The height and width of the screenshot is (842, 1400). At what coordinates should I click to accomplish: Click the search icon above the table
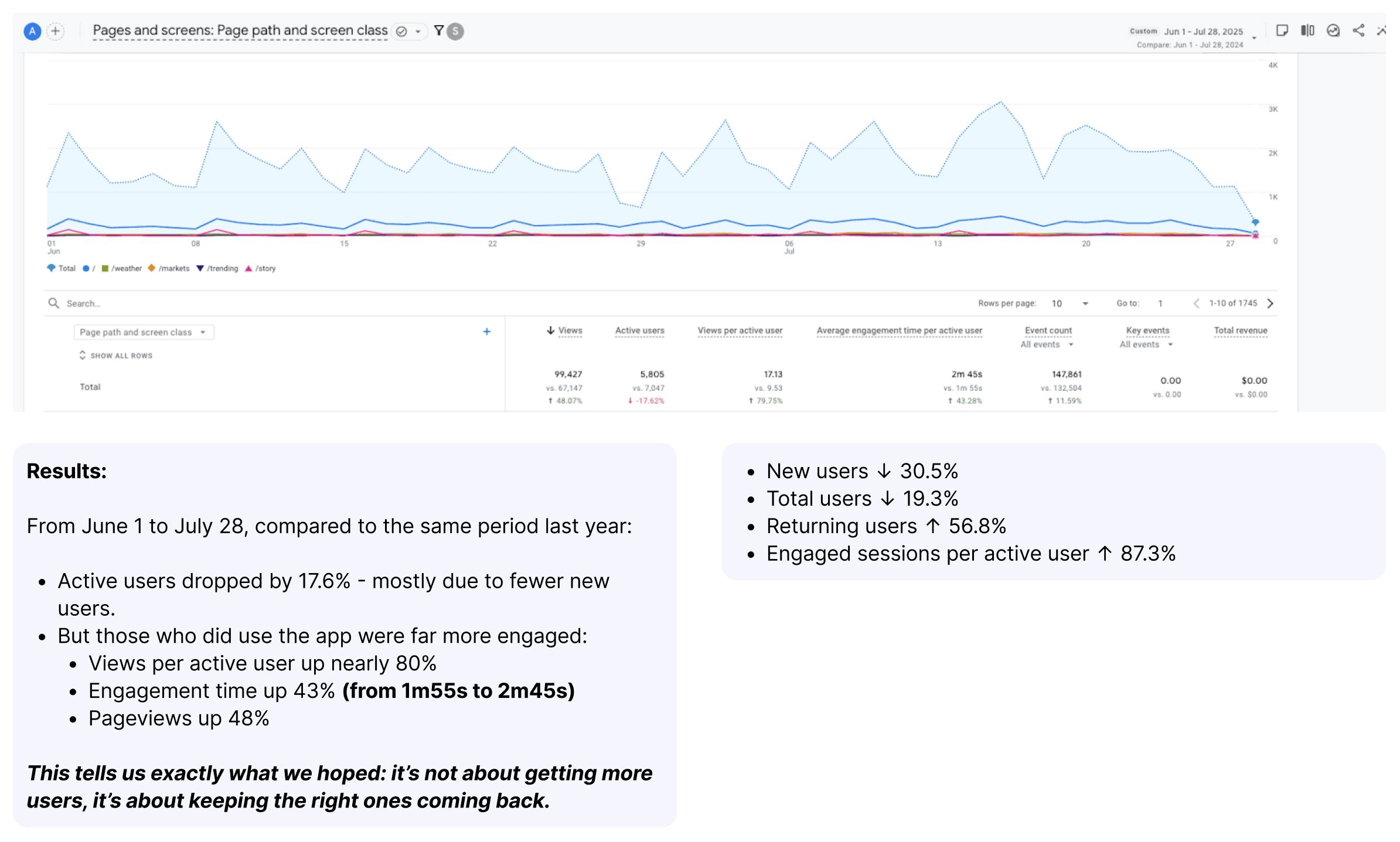53,303
